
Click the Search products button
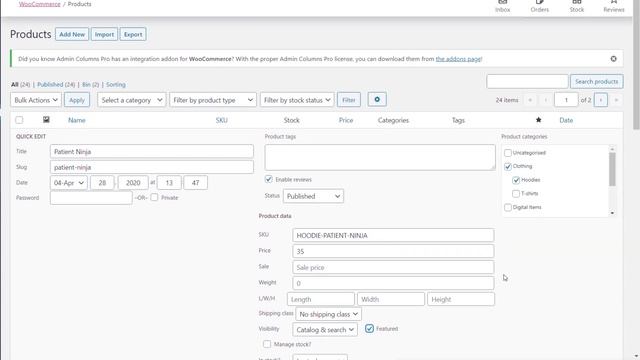596,82
